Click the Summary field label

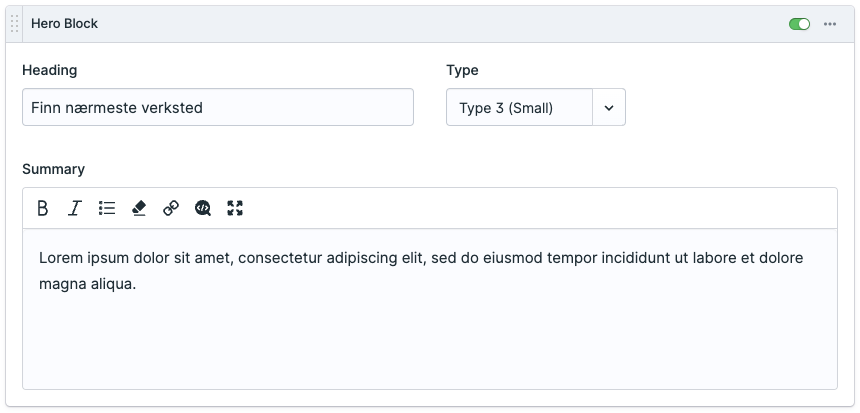point(53,169)
